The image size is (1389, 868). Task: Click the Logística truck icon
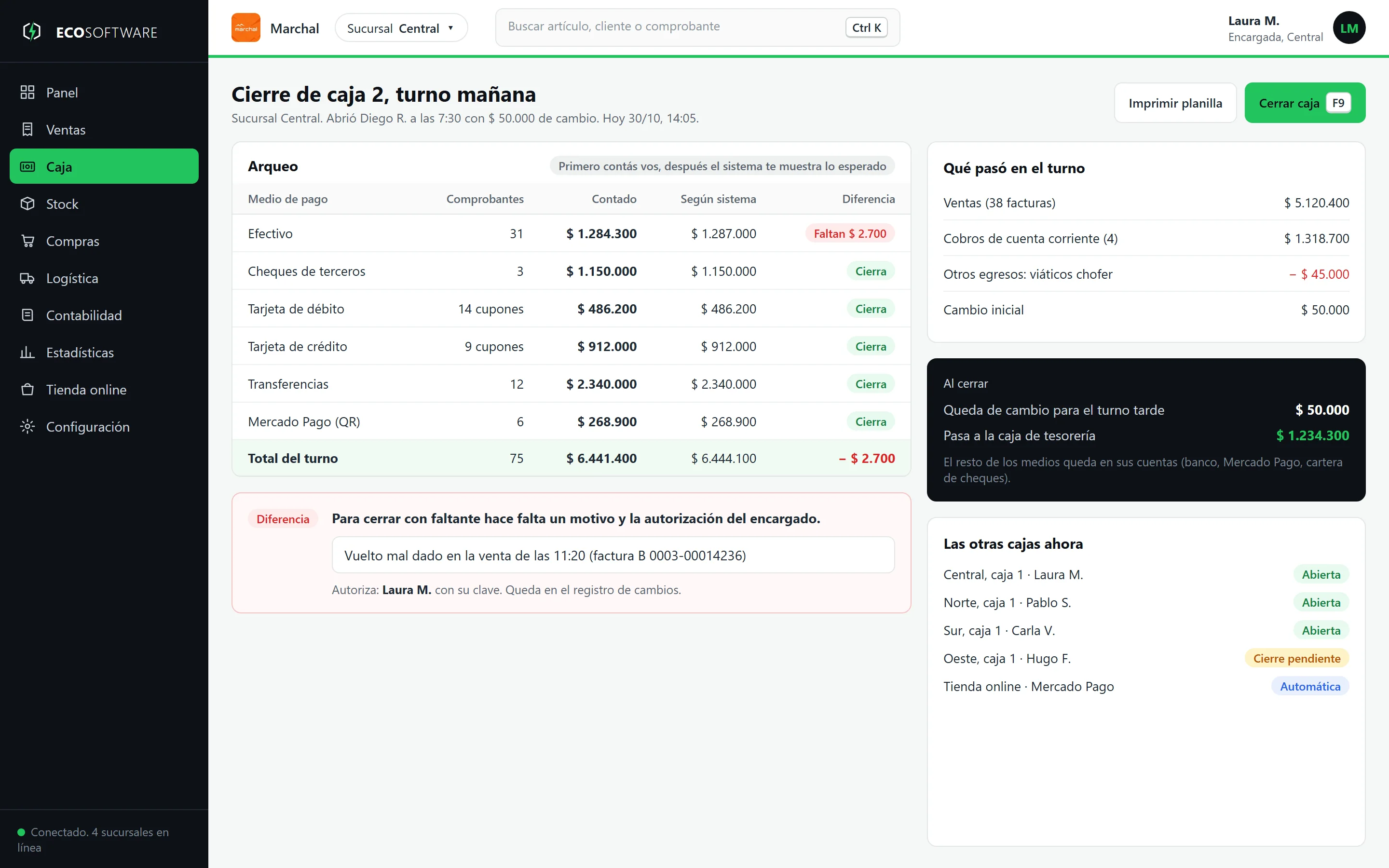click(x=27, y=278)
